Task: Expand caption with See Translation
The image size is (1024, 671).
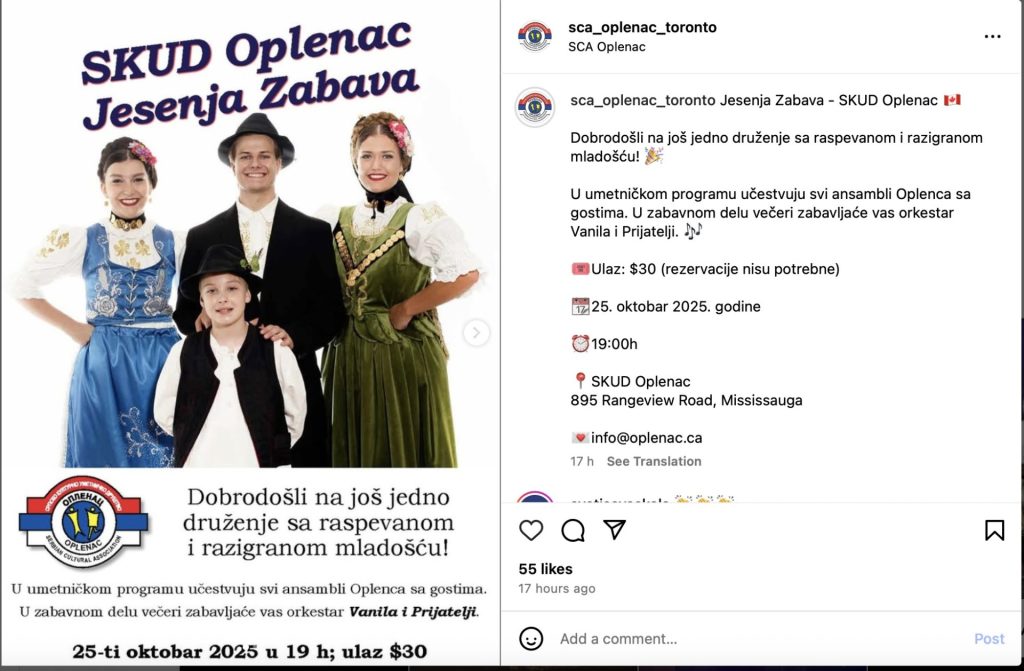Action: (x=654, y=461)
